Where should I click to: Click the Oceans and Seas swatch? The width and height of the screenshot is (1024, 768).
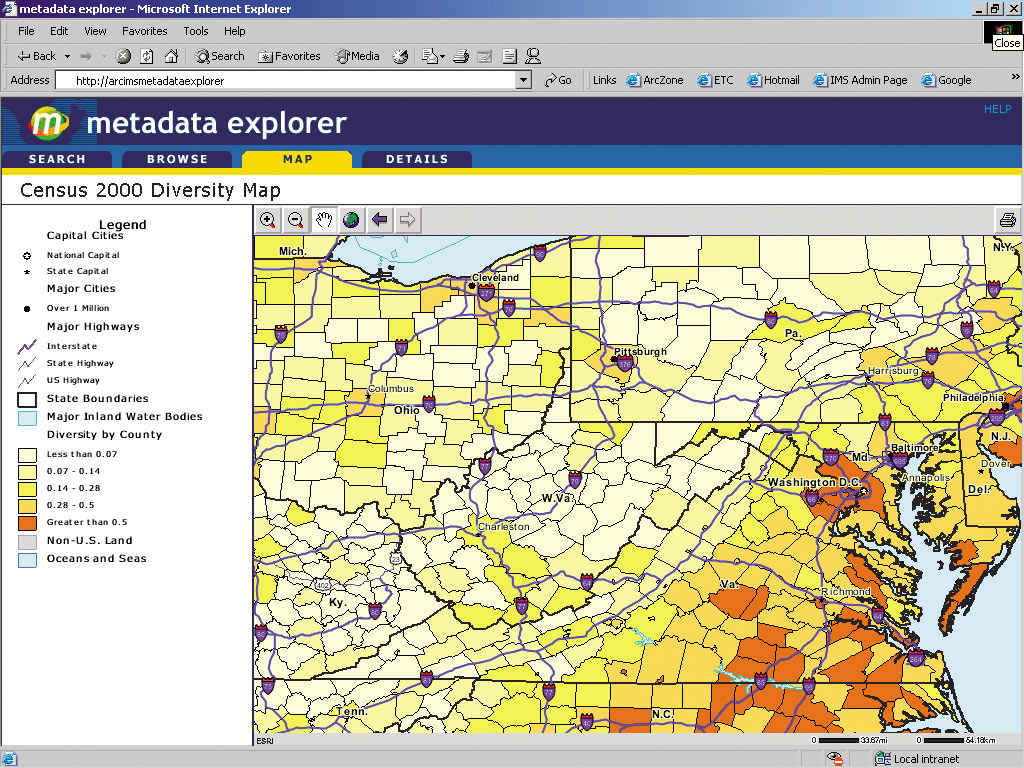27,560
